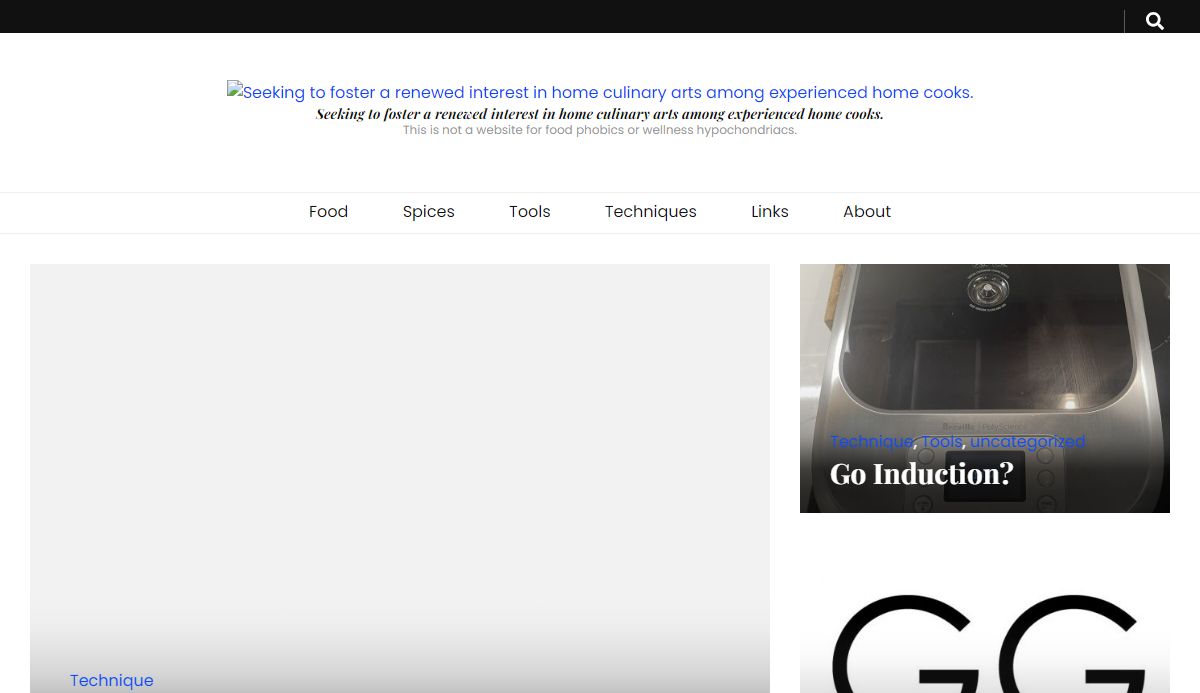Viewport: 1200px width, 693px height.
Task: Open the Spices menu
Action: point(428,212)
